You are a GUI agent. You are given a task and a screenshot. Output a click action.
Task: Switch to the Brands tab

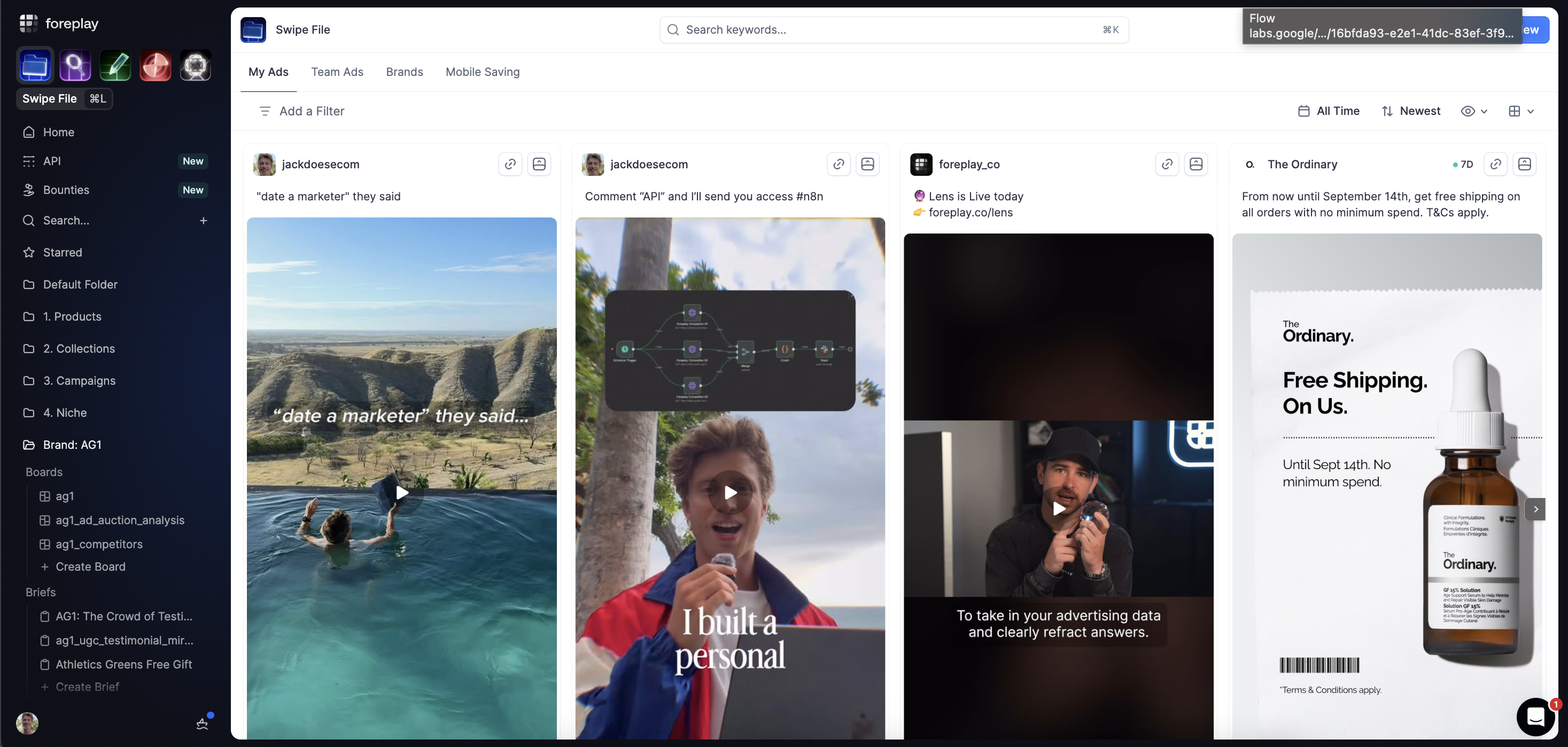tap(404, 72)
